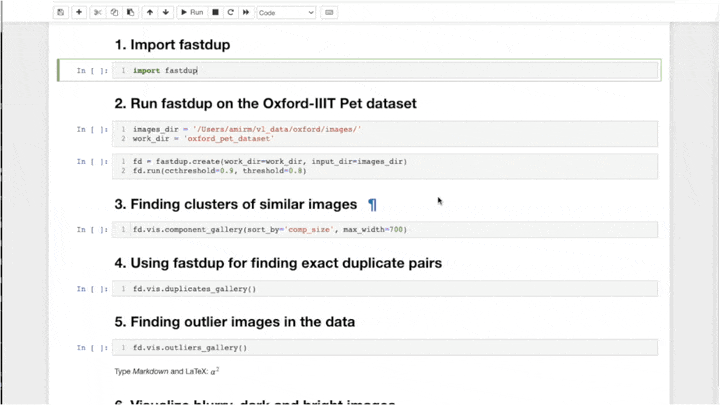This screenshot has width=720, height=405.
Task: Click the pilcrow anchor link beside heading 3
Action: click(372, 205)
